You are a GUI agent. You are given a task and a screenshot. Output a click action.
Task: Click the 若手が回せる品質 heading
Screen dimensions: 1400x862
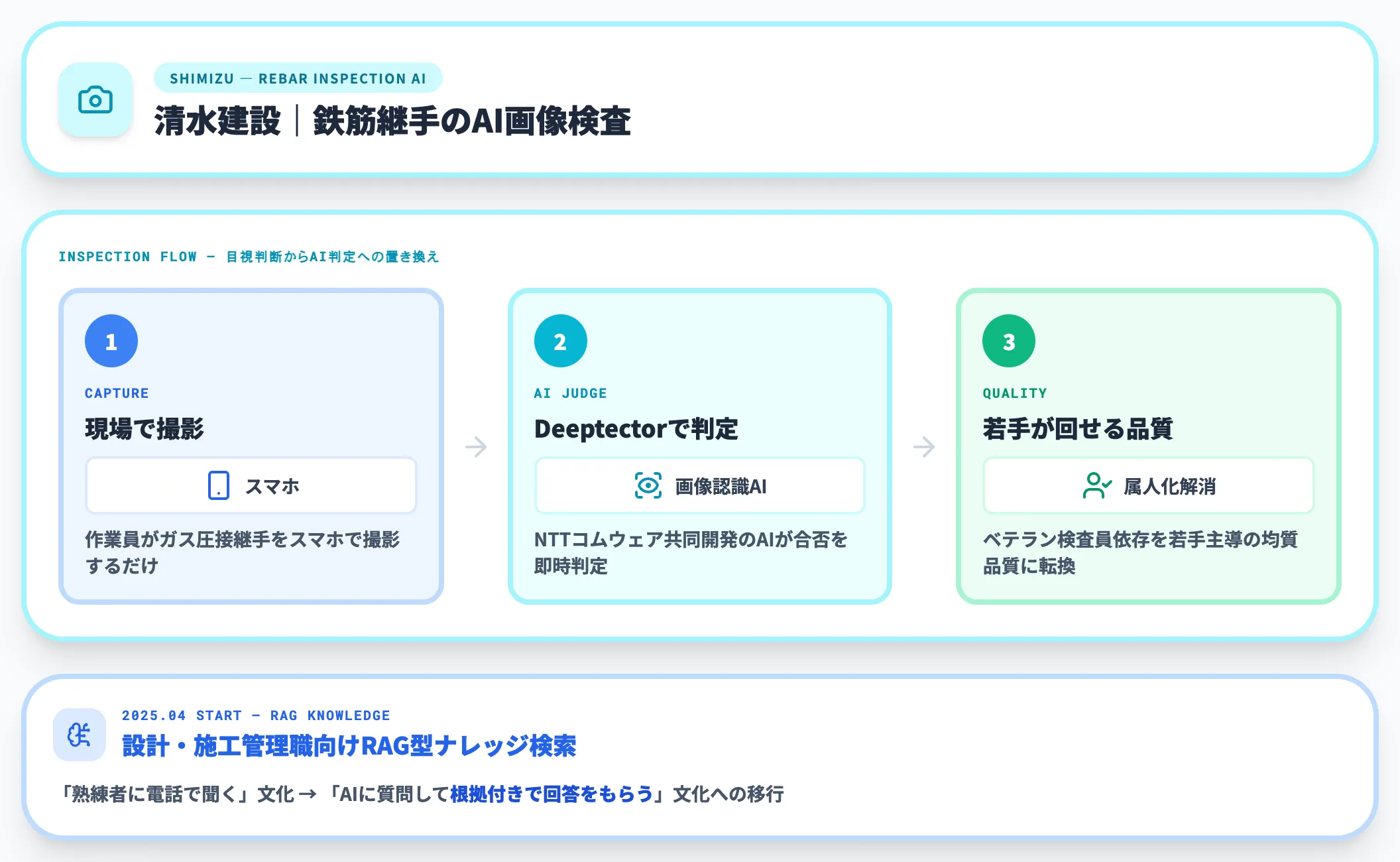(1078, 429)
